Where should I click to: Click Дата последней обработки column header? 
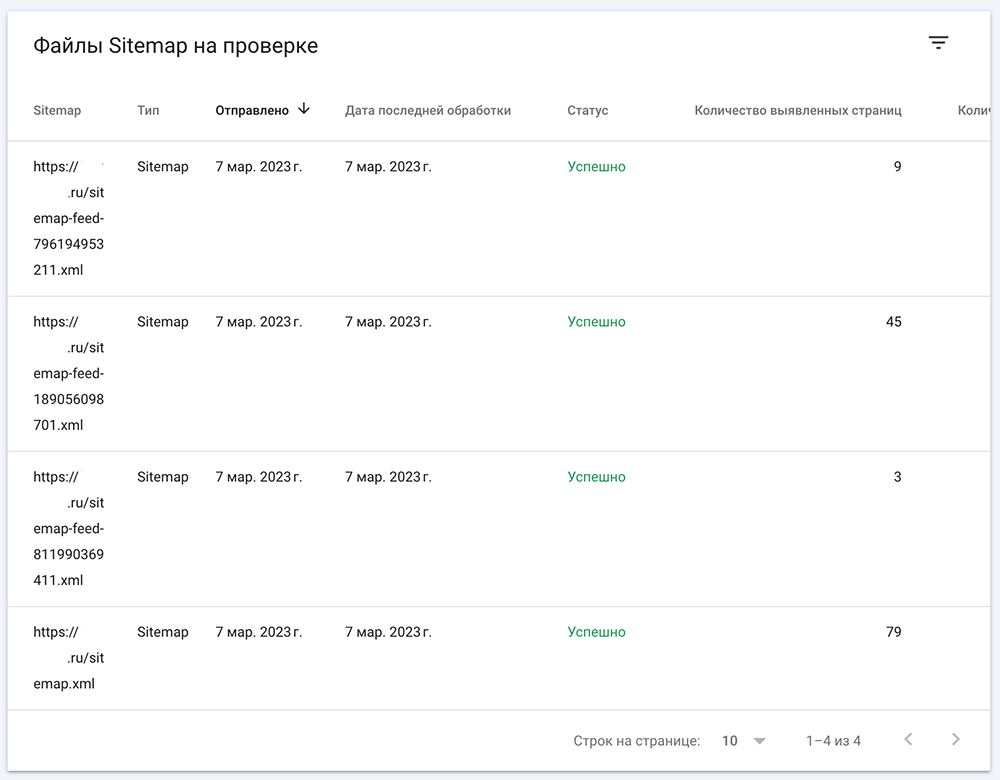pos(428,110)
